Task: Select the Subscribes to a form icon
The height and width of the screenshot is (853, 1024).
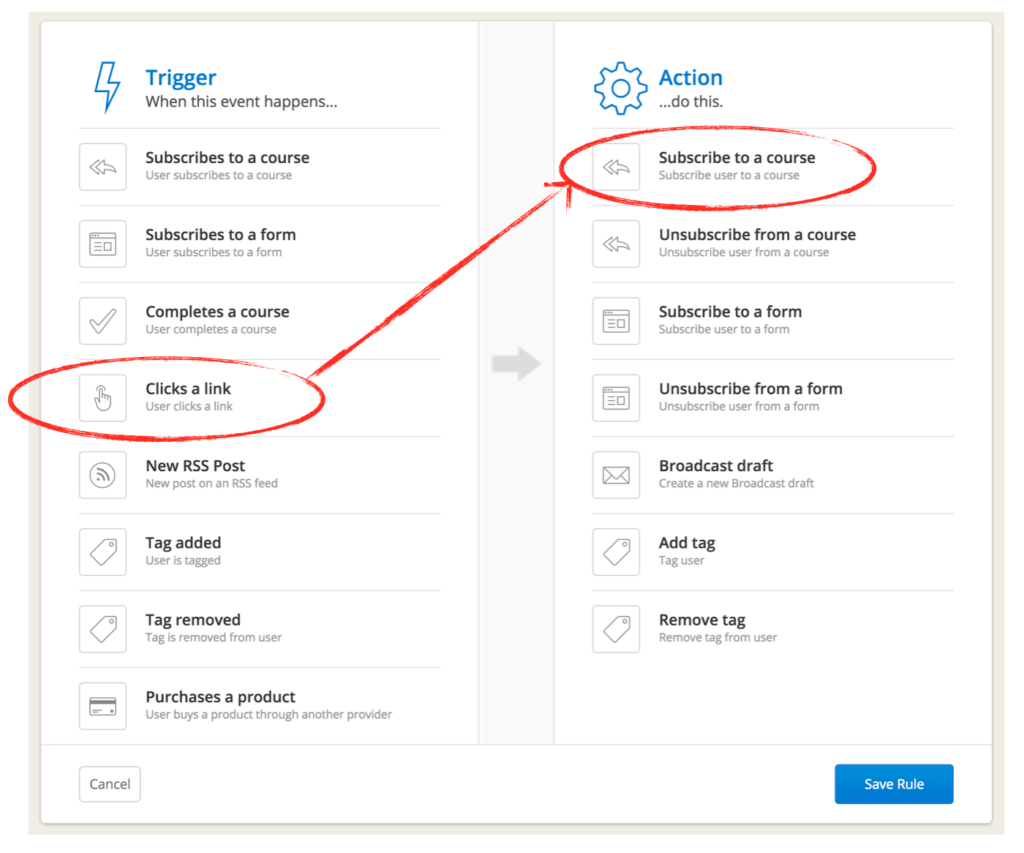Action: coord(103,244)
